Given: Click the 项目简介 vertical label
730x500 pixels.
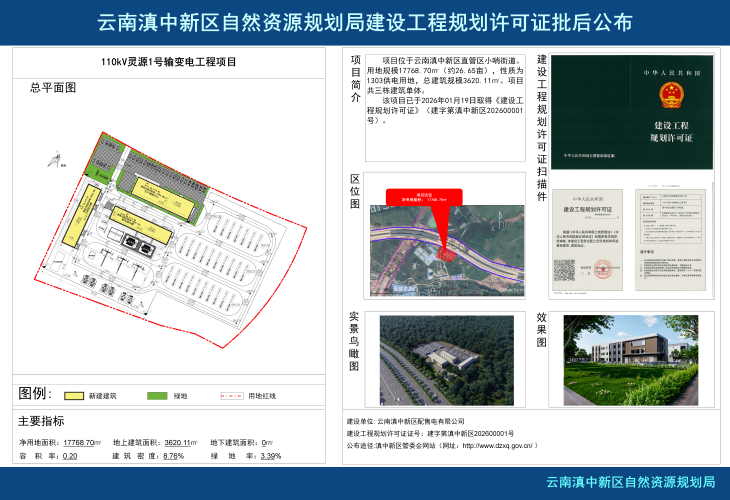Looking at the screenshot, I should pos(356,78).
